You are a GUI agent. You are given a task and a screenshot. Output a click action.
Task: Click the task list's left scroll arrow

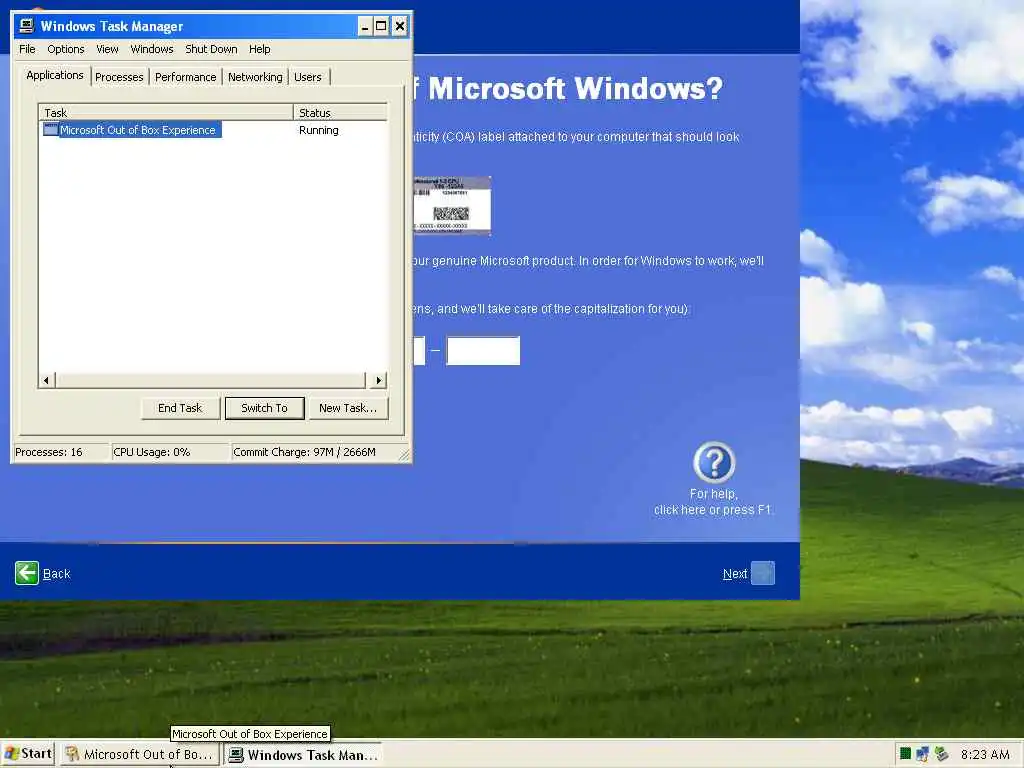[46, 380]
